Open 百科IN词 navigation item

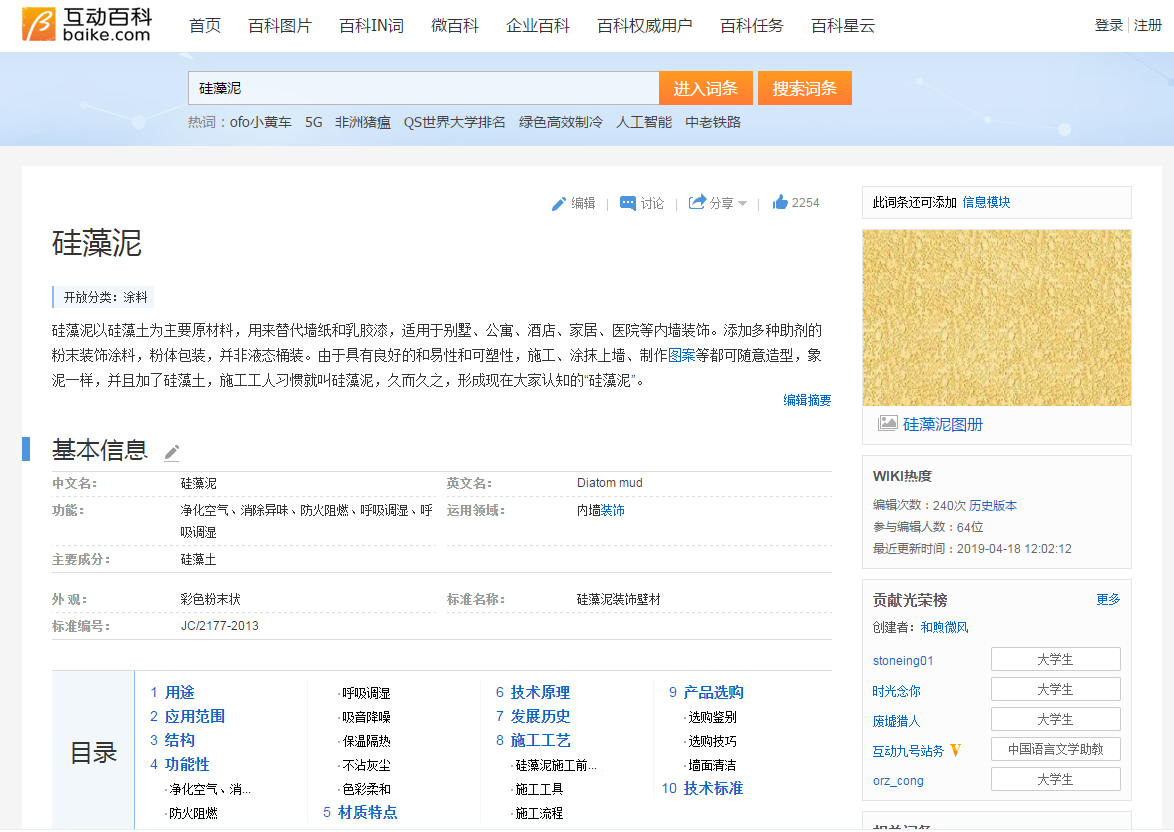coord(371,26)
